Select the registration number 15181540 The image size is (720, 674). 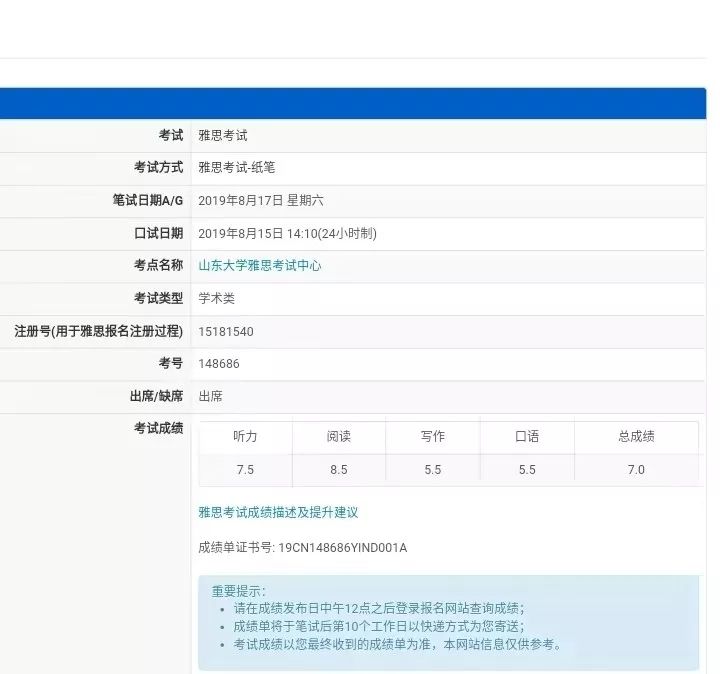point(226,331)
